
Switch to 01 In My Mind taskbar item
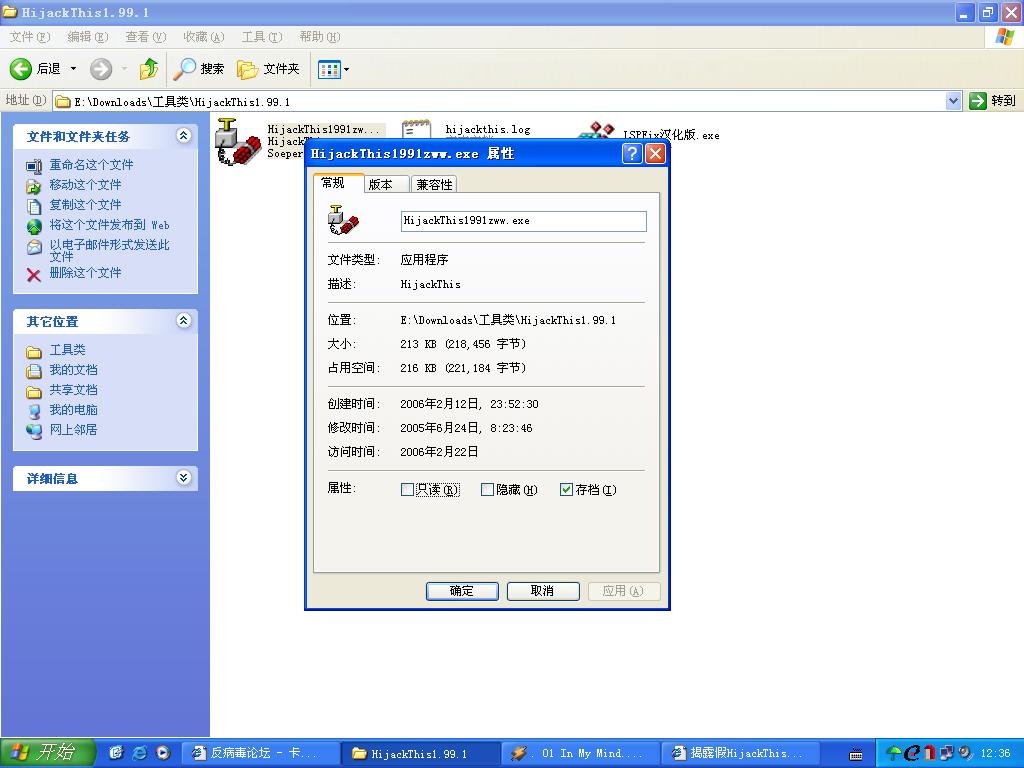click(x=581, y=754)
